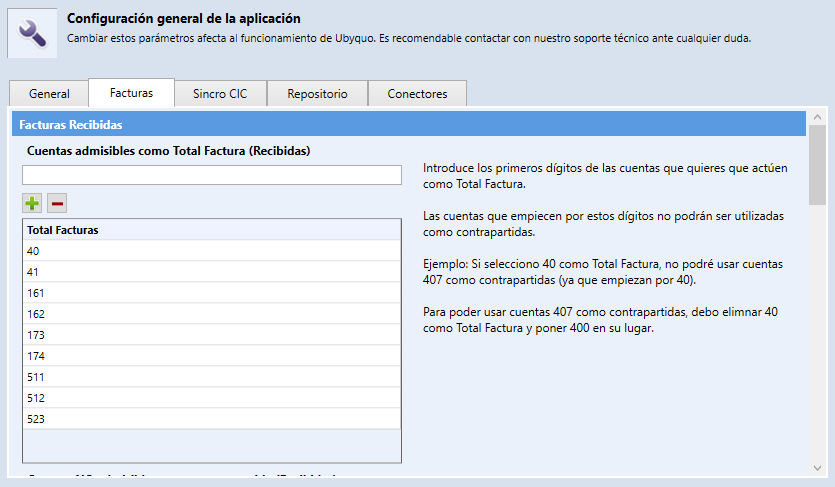
Task: Select the row with account 161
Action: pos(211,293)
